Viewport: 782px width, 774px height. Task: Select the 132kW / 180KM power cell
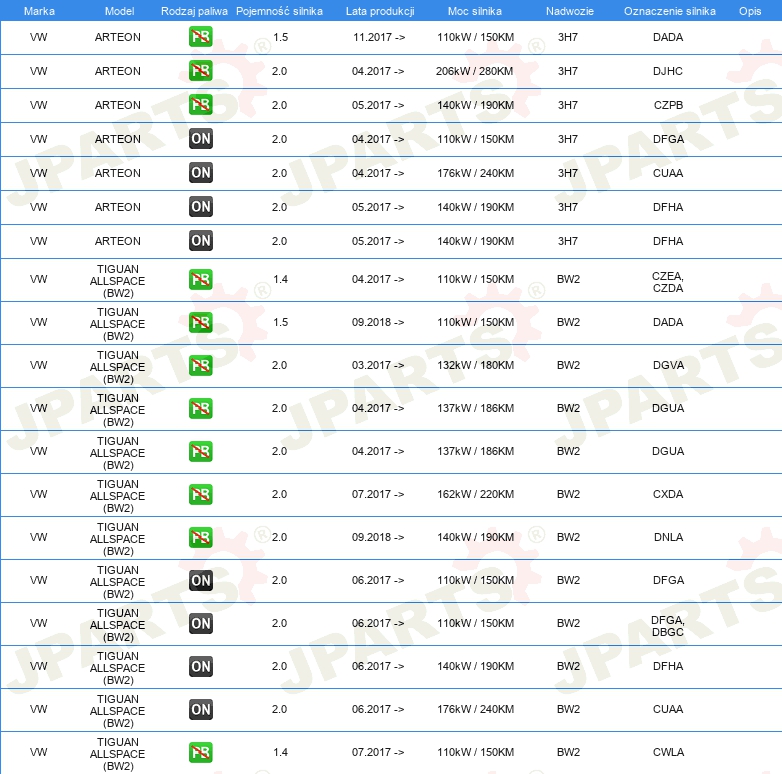tap(475, 365)
